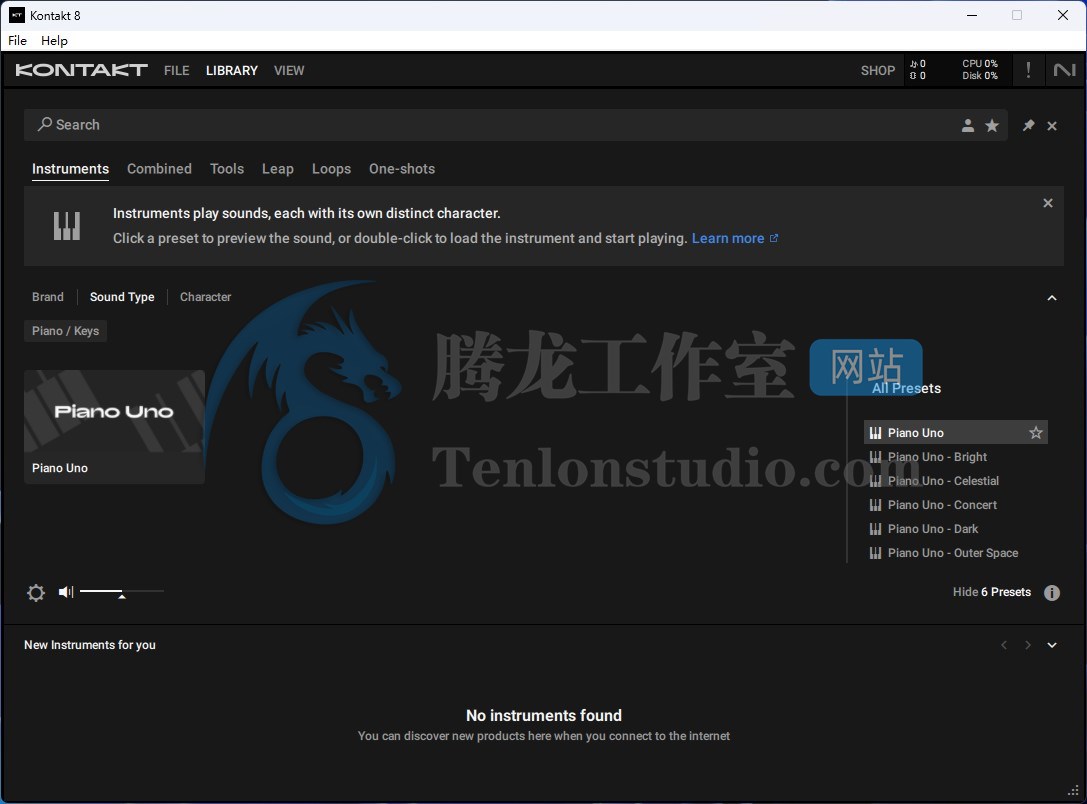Click the voice count indicator

tap(918, 69)
